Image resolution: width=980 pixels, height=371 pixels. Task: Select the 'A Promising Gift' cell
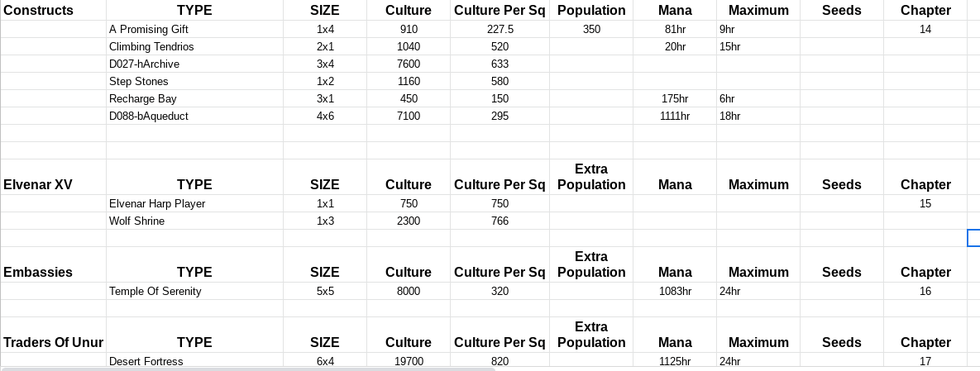(x=195, y=29)
